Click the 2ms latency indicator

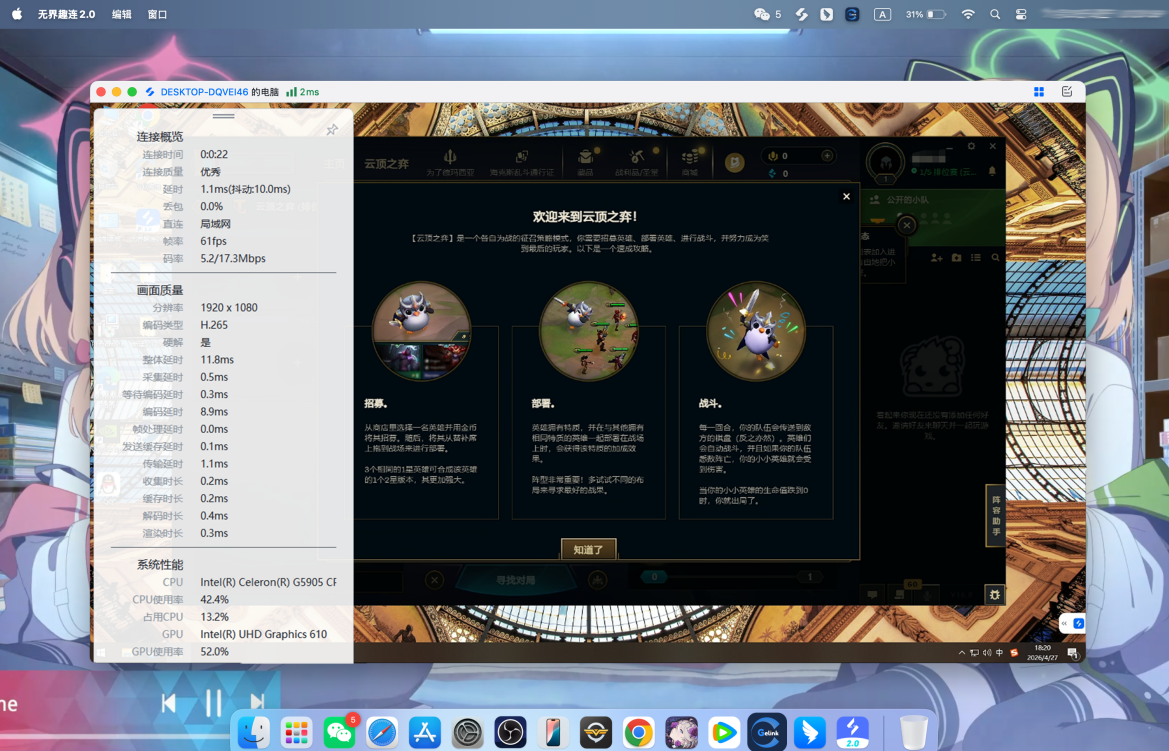click(x=303, y=92)
